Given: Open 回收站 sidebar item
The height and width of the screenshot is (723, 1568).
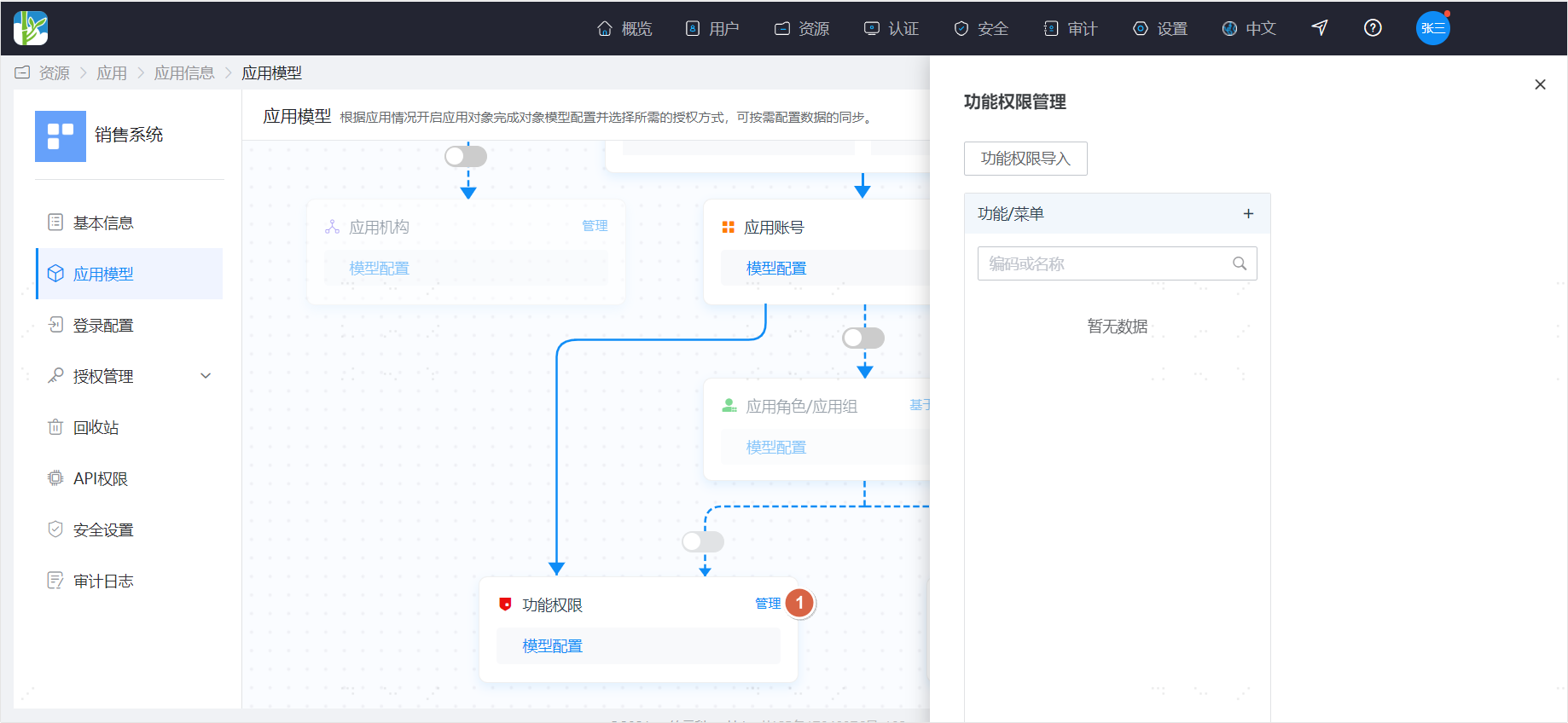Looking at the screenshot, I should point(130,427).
